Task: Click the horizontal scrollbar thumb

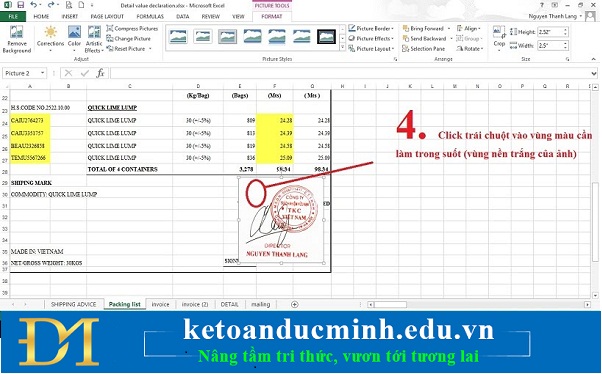Action: pos(390,304)
